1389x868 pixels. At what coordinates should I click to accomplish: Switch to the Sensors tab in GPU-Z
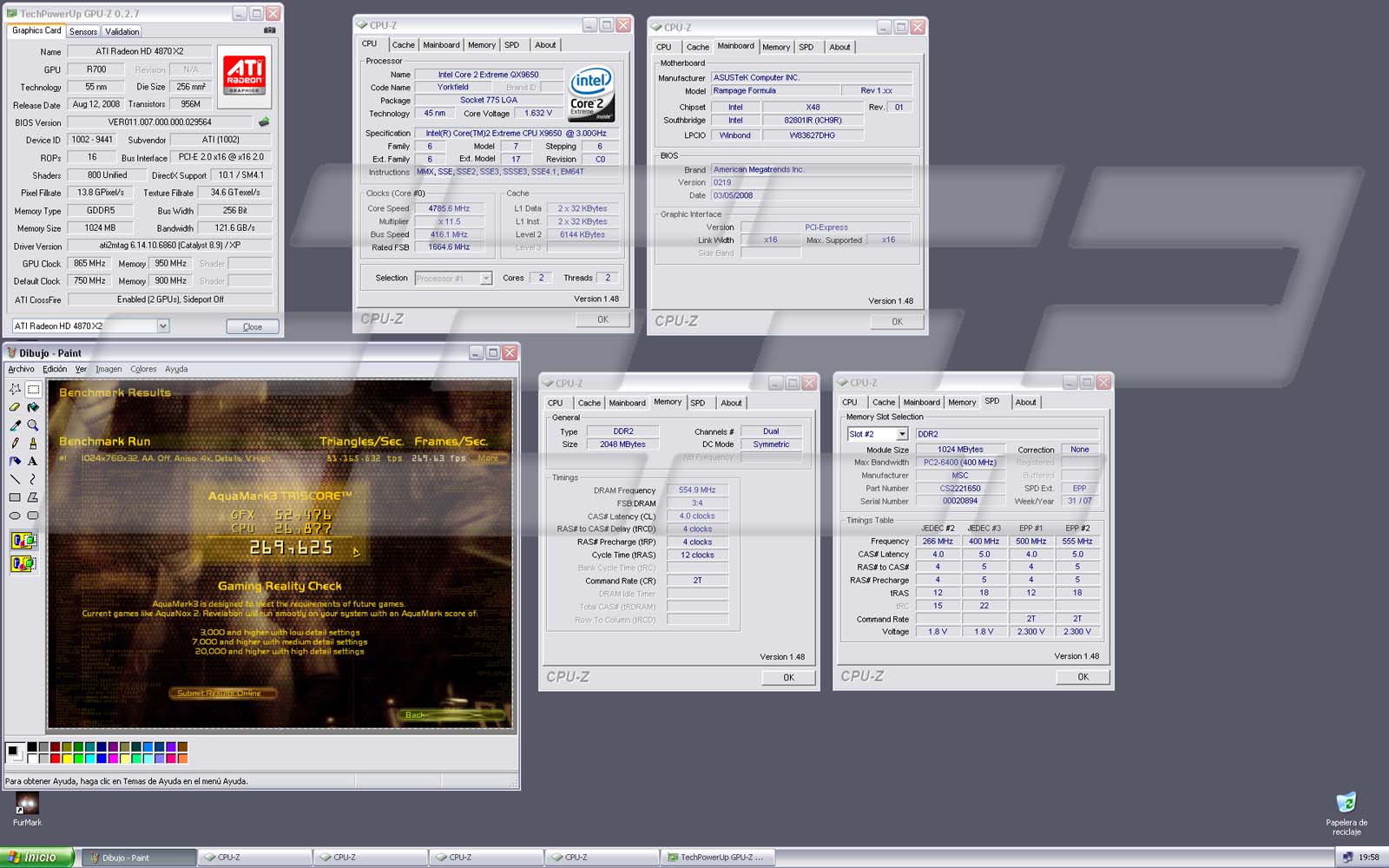point(83,31)
